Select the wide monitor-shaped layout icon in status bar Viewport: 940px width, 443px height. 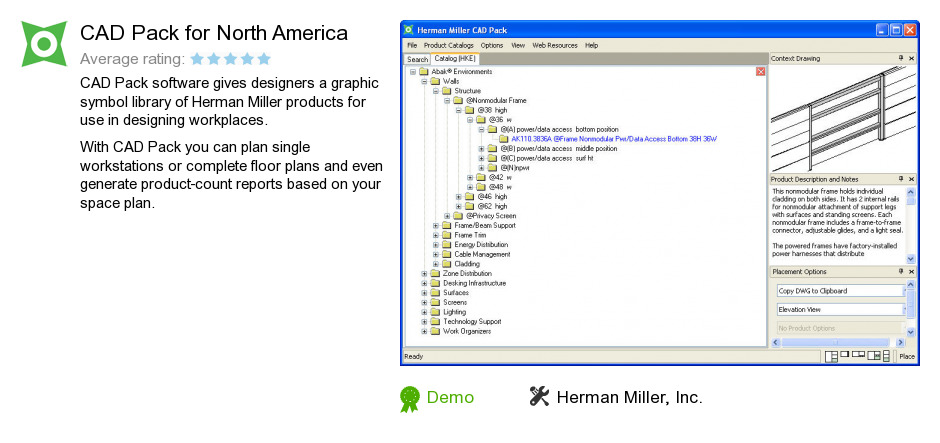tap(858, 354)
